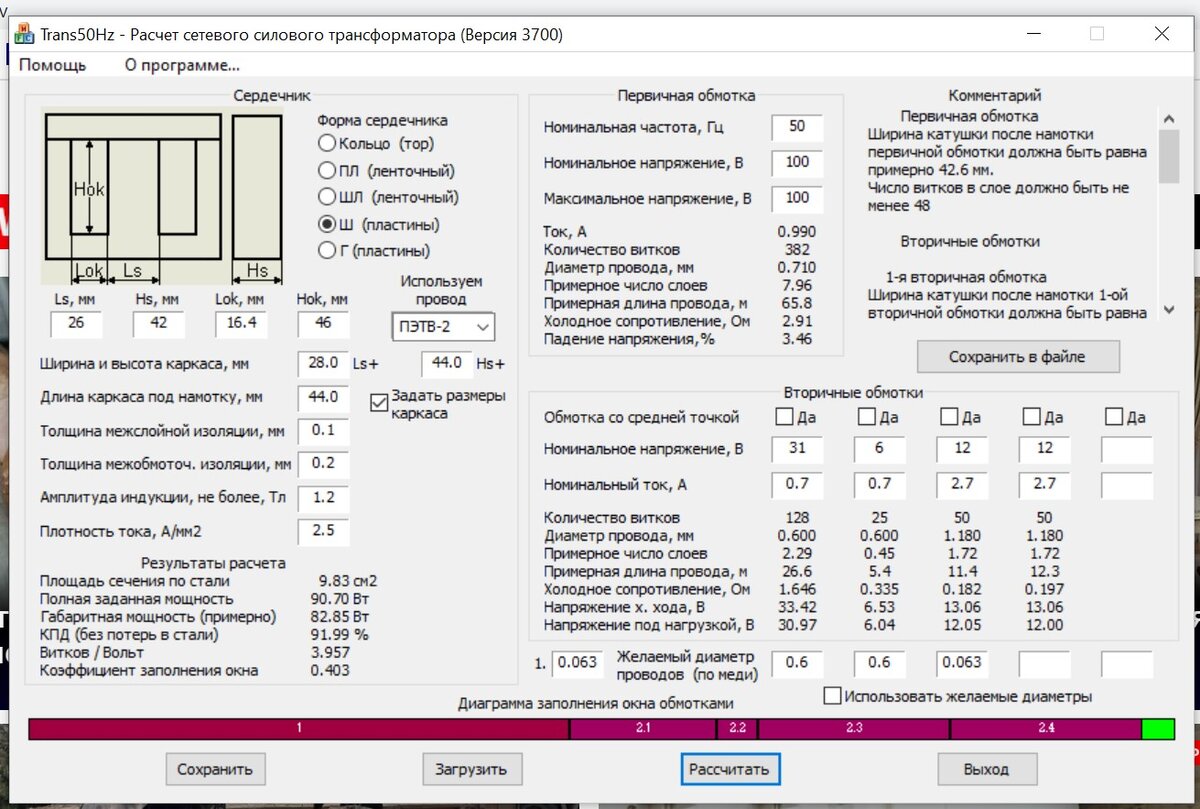
Task: Click secondary voltage field showing 6
Action: click(880, 449)
